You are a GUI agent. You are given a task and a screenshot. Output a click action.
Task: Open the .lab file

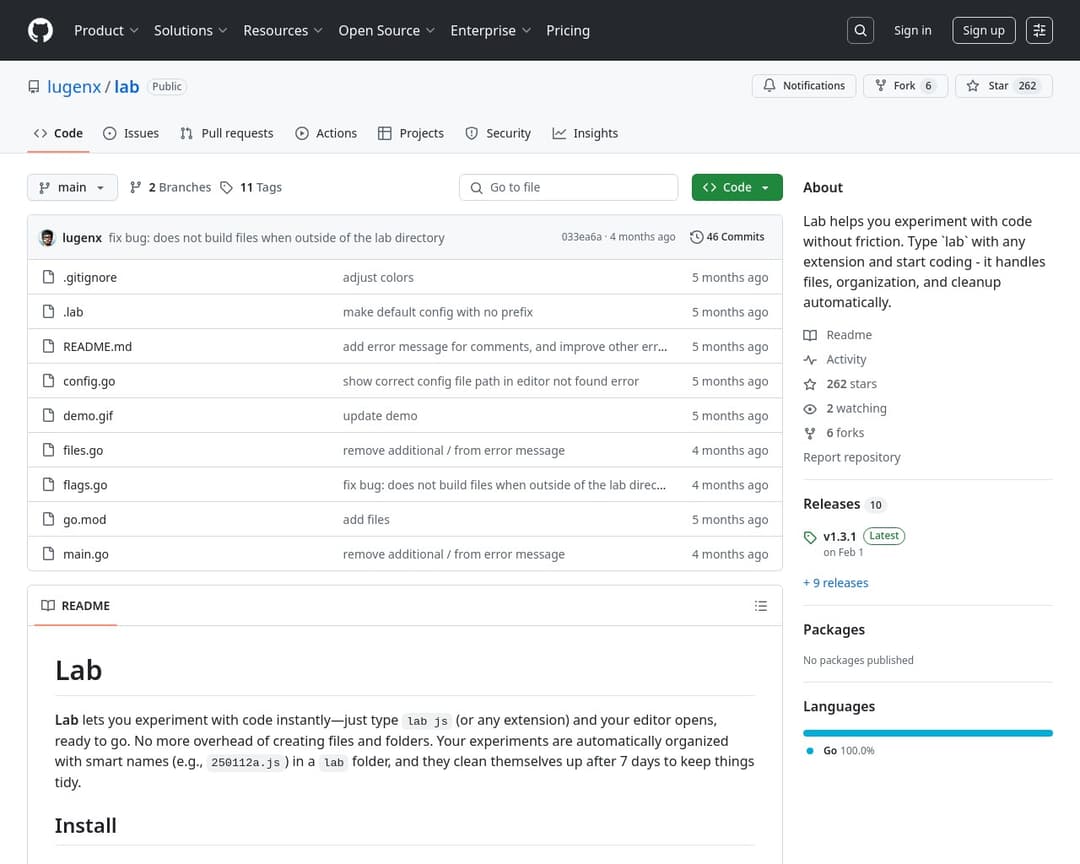click(x=73, y=312)
